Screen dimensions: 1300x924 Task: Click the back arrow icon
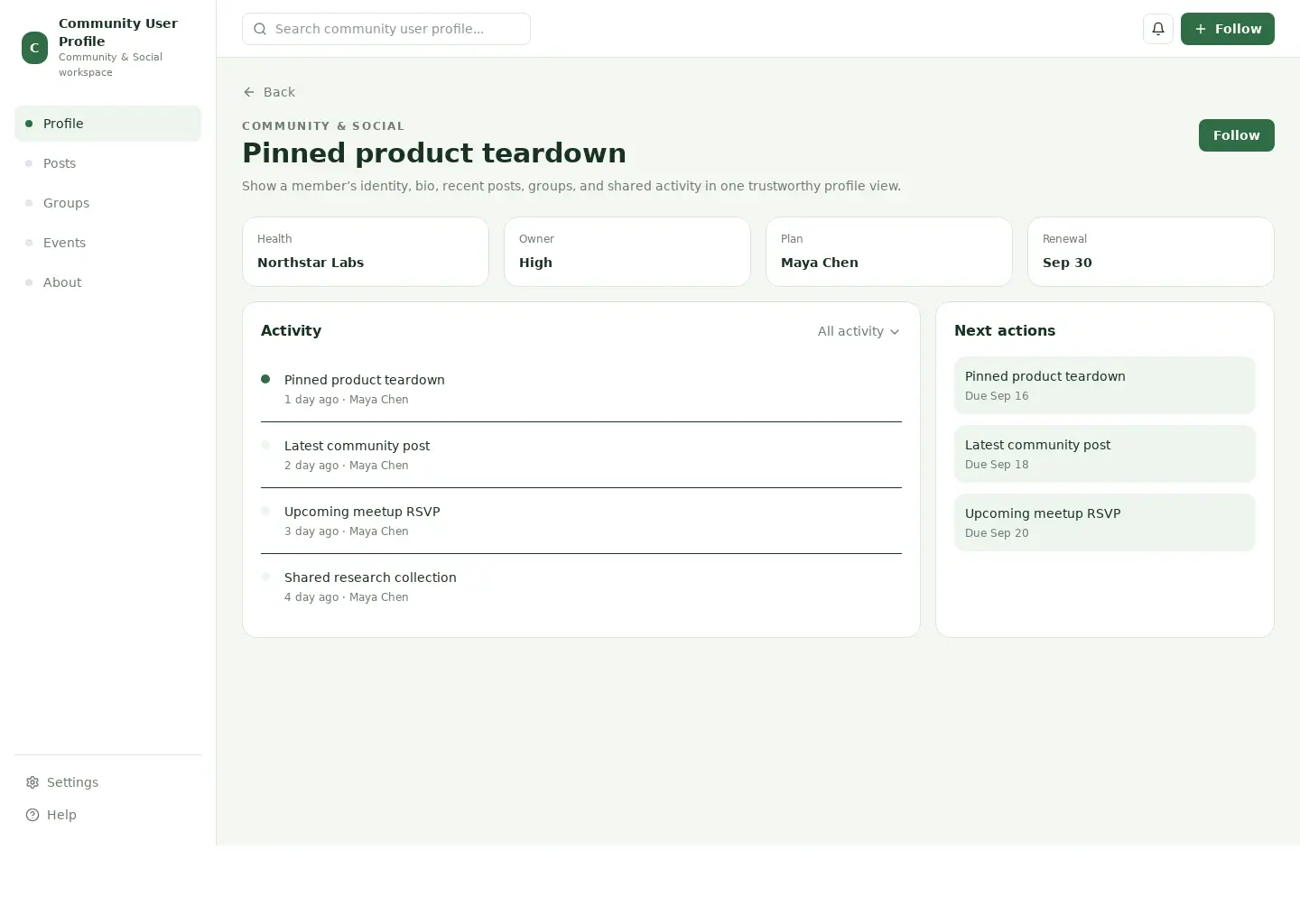coord(249,92)
